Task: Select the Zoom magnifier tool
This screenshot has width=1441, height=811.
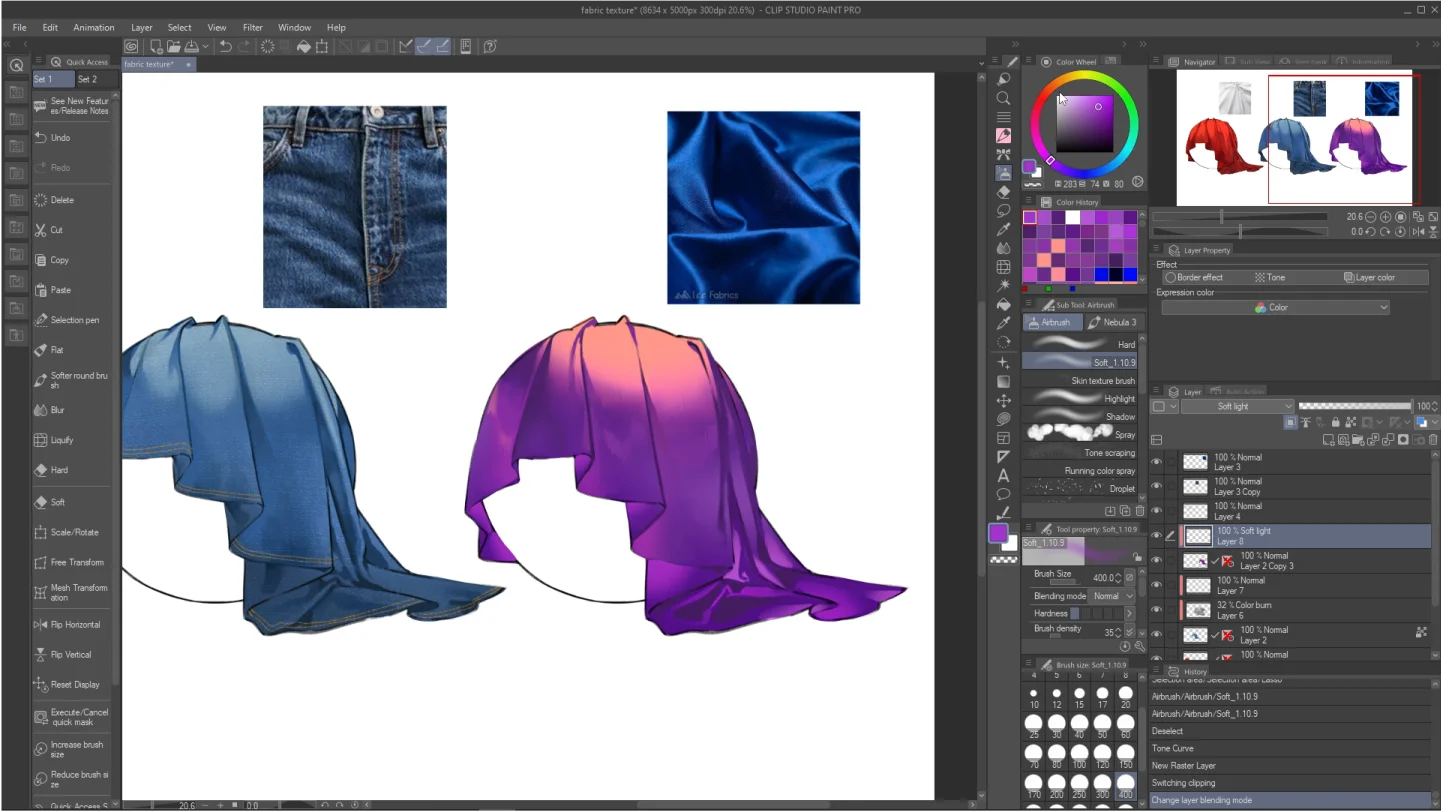Action: [x=1003, y=98]
